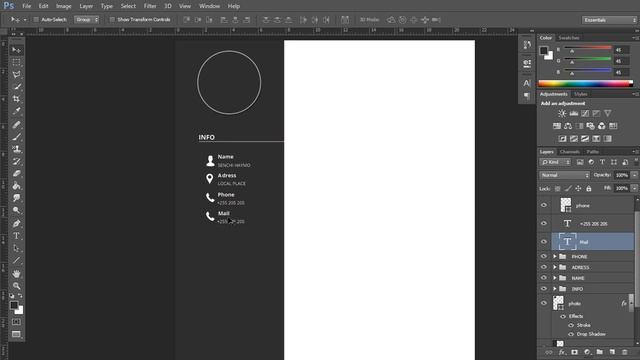640x360 pixels.
Task: Open the Essentials workspace dropdown
Action: coord(609,20)
